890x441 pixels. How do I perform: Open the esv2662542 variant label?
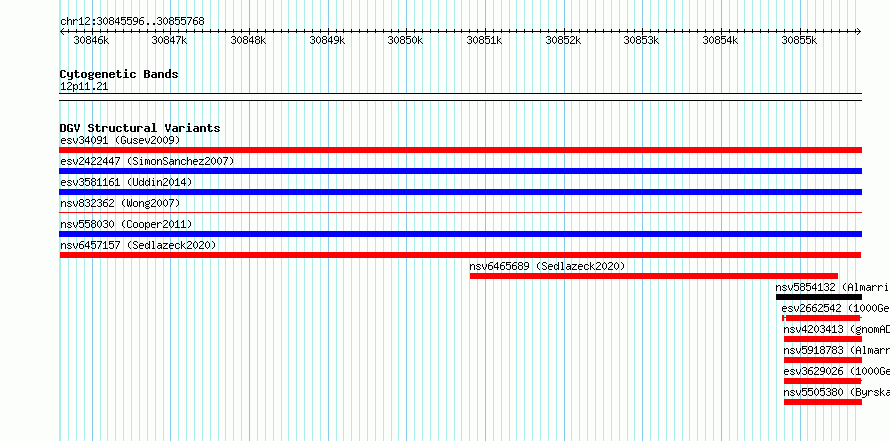[836, 308]
